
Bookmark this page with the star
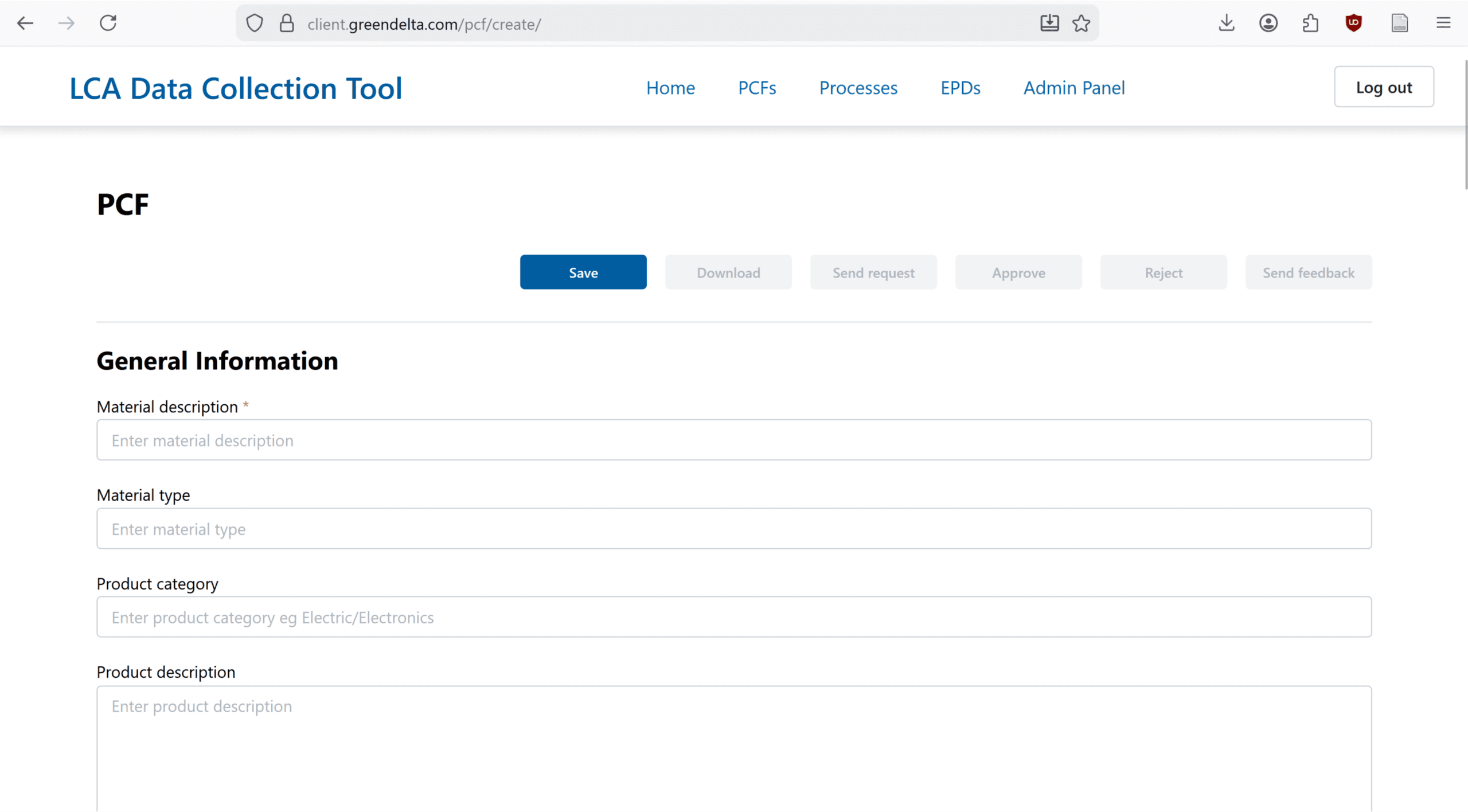tap(1081, 24)
